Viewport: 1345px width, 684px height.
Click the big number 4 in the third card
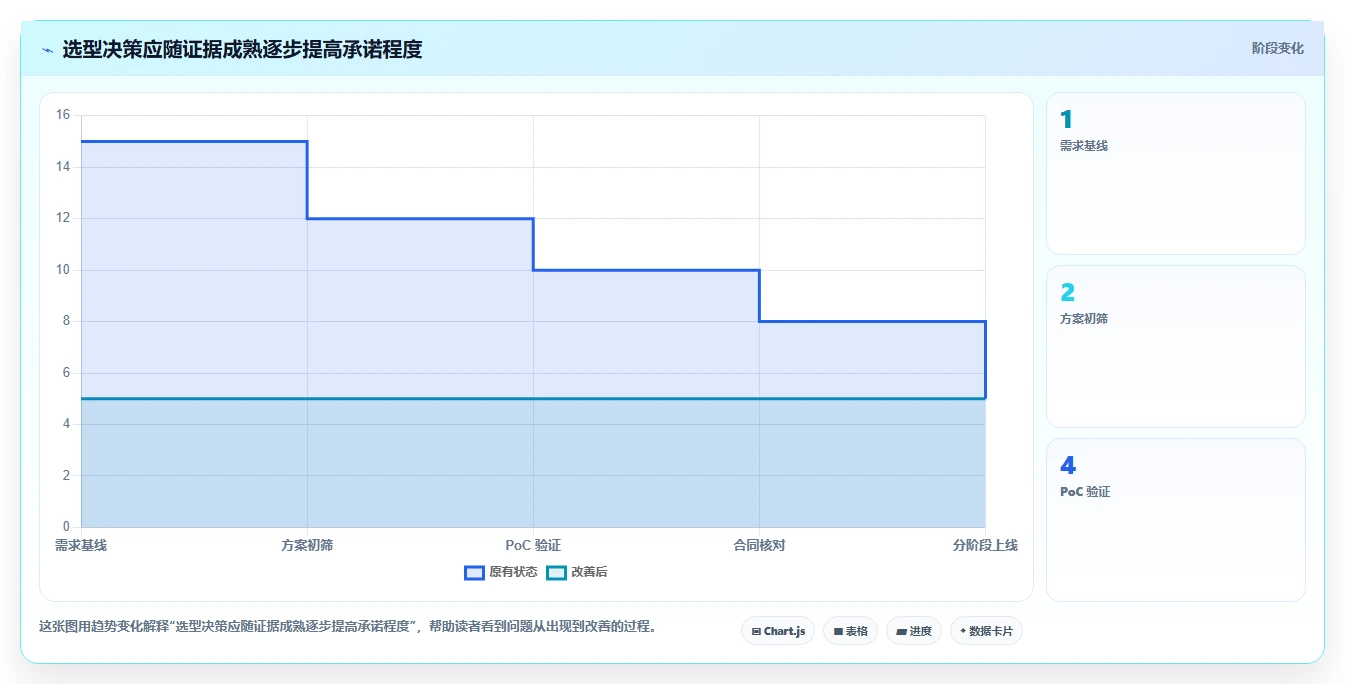click(x=1068, y=466)
